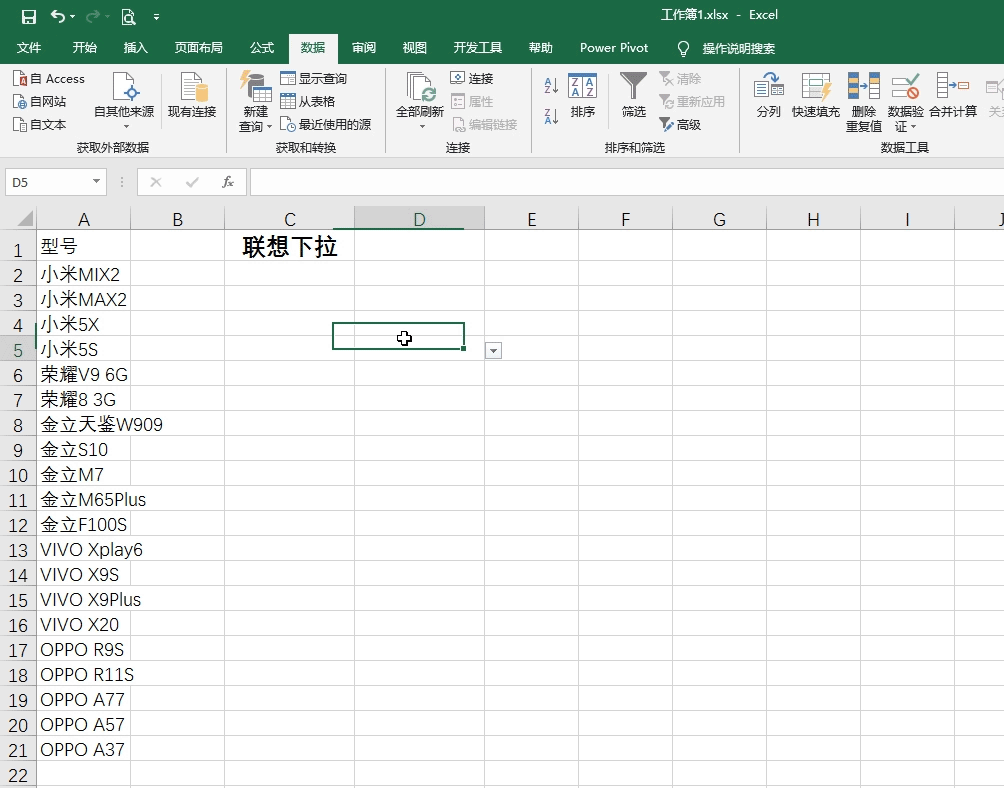
Task: Expand the Name Box dropdown arrow
Action: click(96, 182)
